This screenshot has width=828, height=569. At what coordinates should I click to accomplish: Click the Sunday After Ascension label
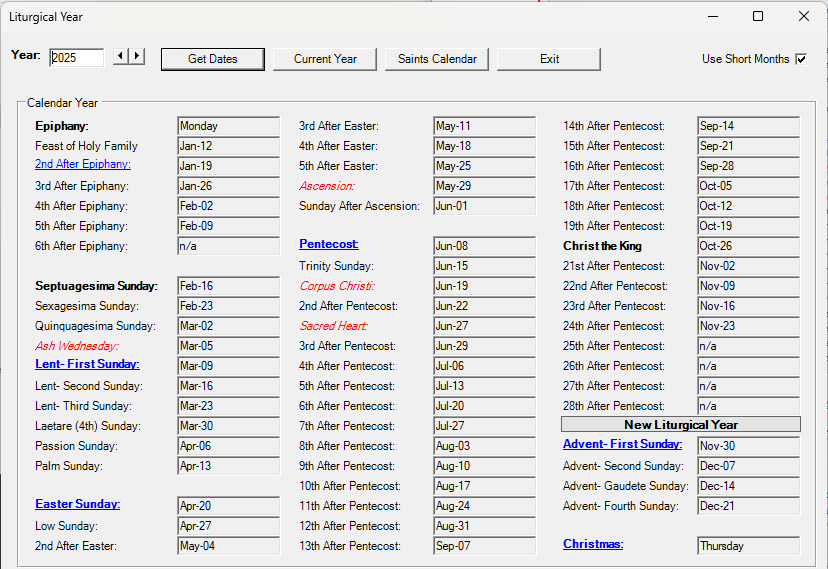click(360, 206)
